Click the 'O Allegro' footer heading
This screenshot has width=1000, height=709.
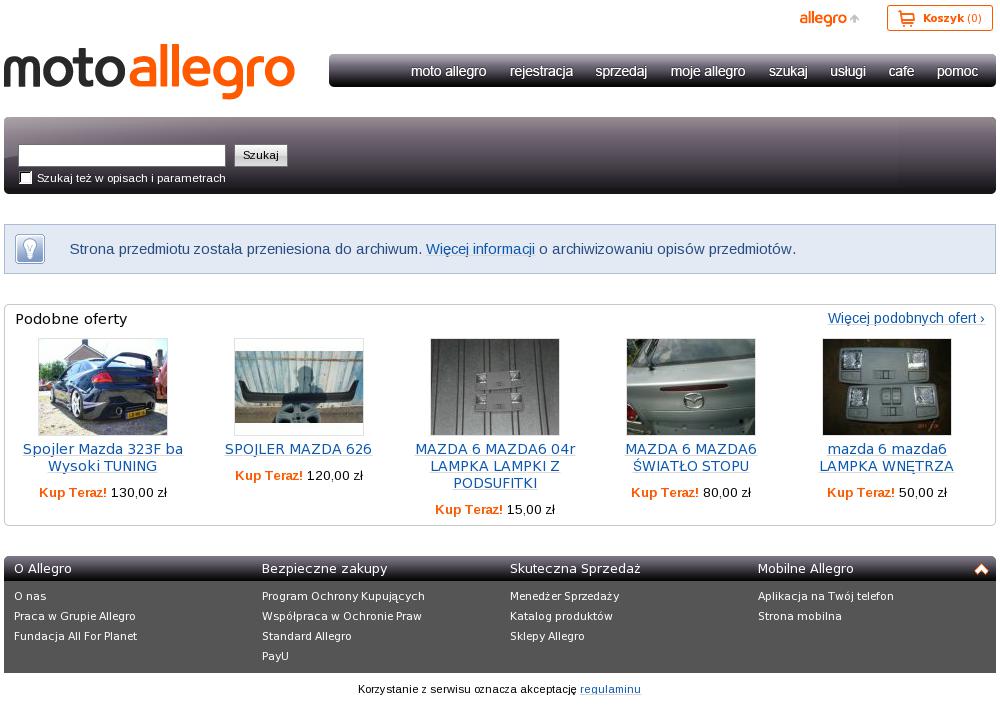tap(43, 569)
